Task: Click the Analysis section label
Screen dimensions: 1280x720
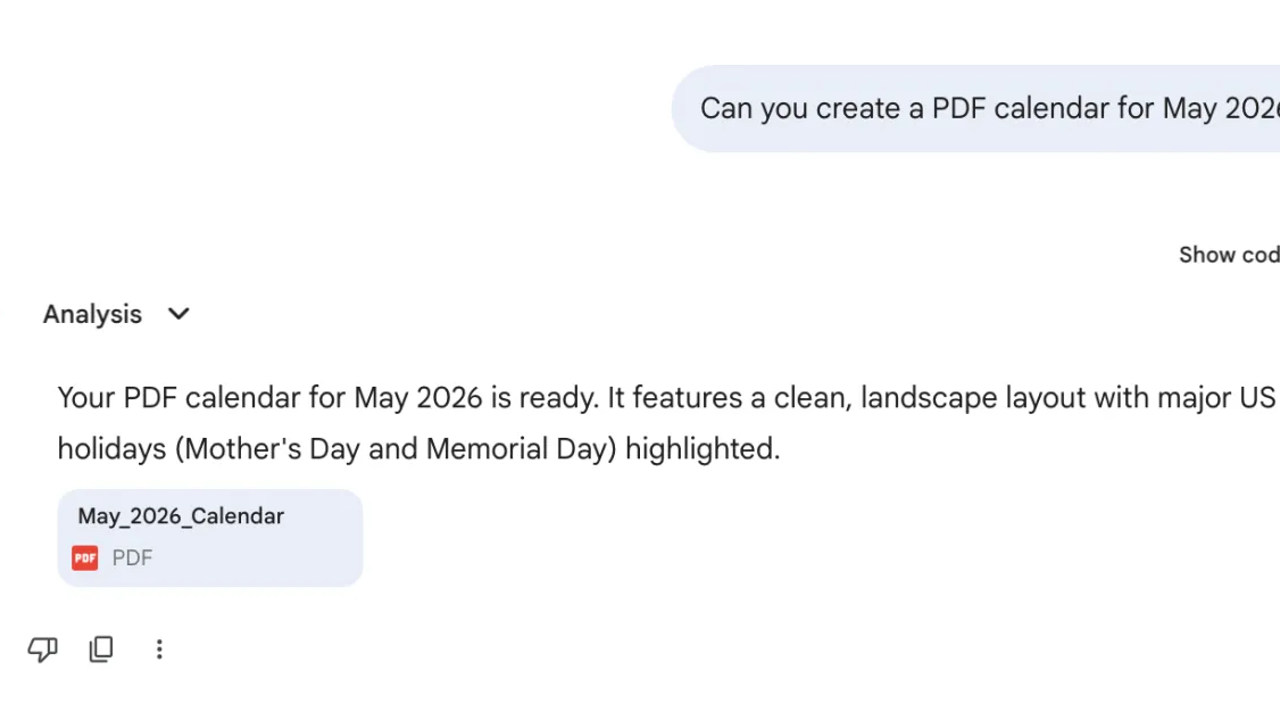Action: [92, 314]
